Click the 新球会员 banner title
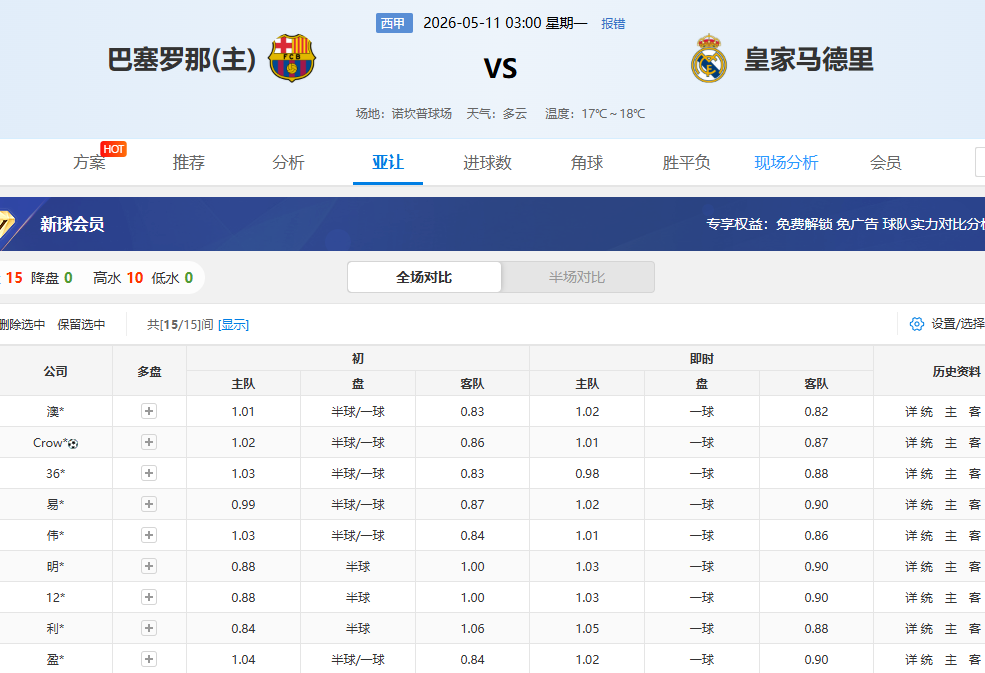 click(x=72, y=224)
